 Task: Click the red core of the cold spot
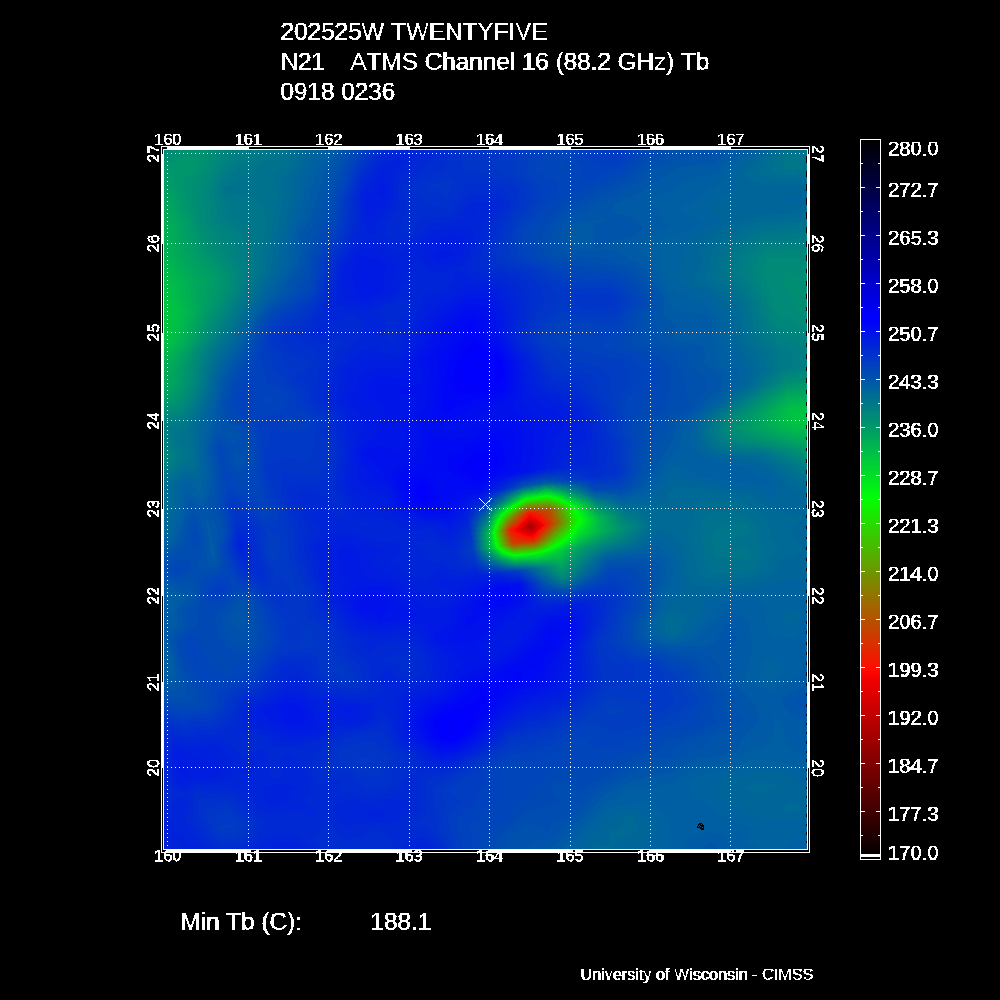coord(527,526)
